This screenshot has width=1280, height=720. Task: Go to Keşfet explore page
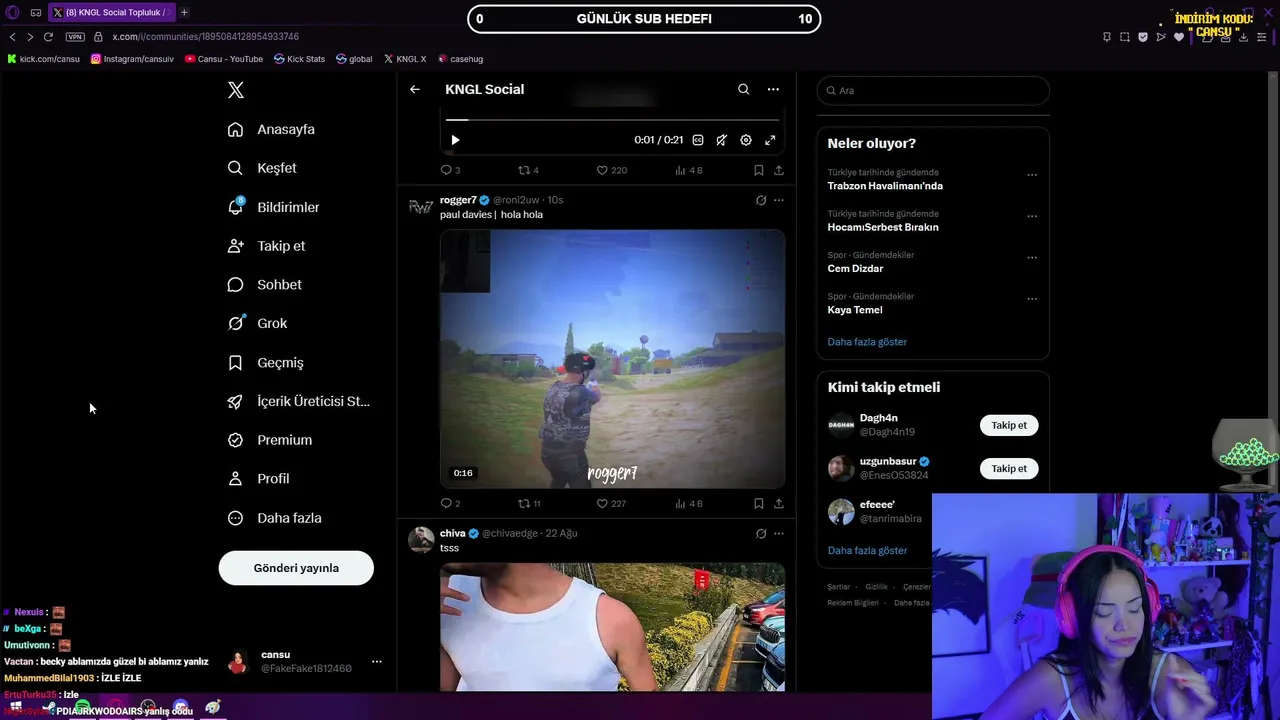[x=262, y=168]
